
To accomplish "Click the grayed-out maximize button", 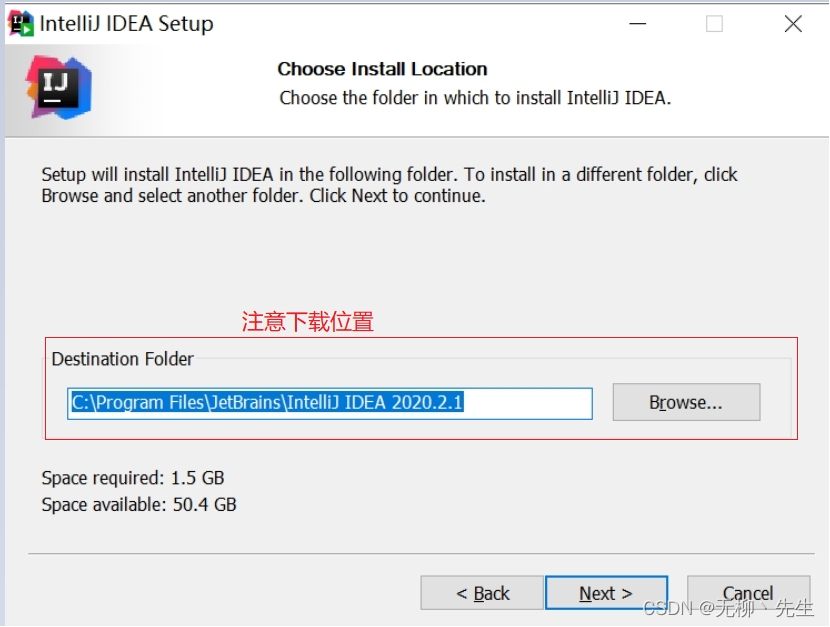I will [x=714, y=23].
